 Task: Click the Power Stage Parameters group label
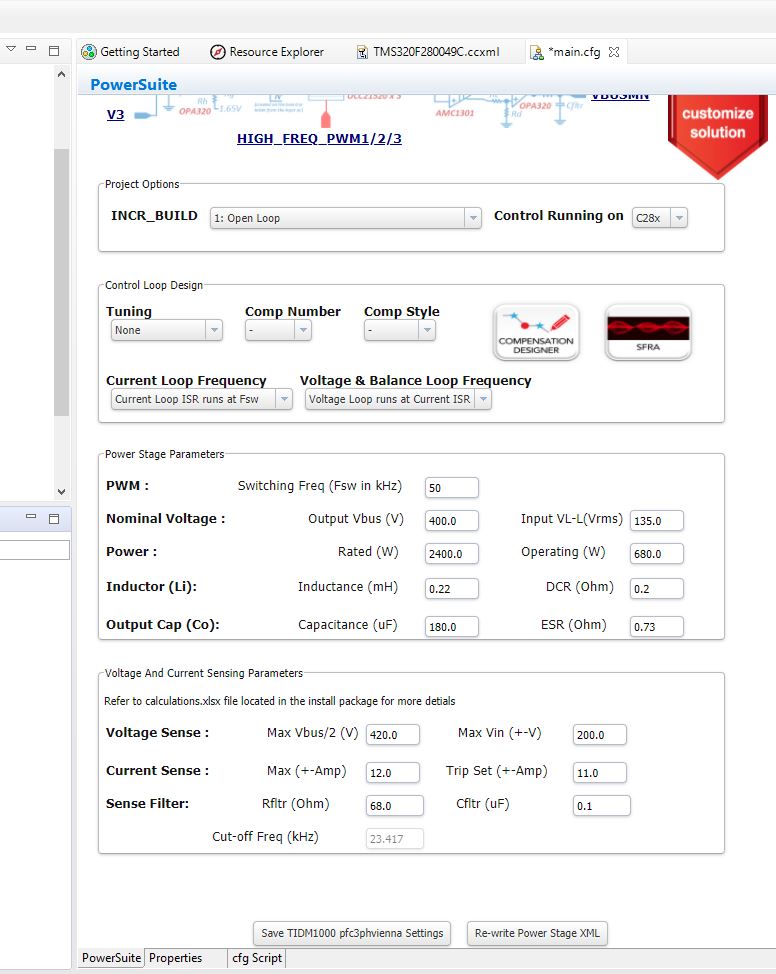click(x=164, y=454)
